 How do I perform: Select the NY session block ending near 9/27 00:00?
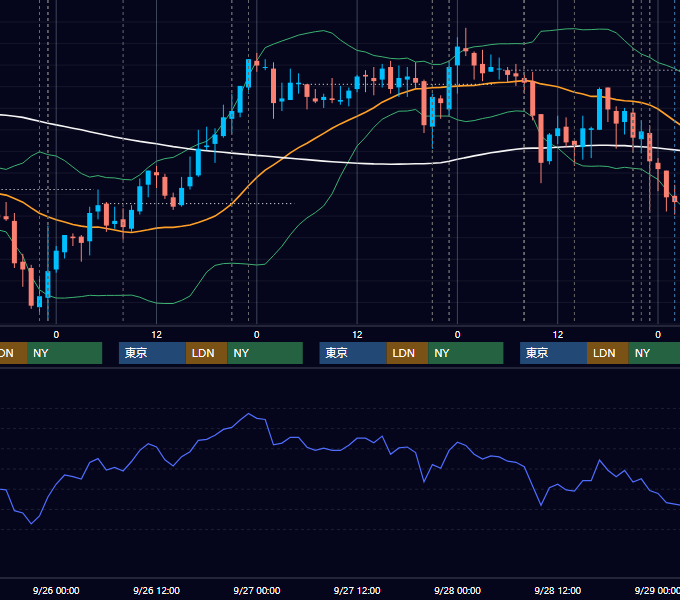(265, 353)
